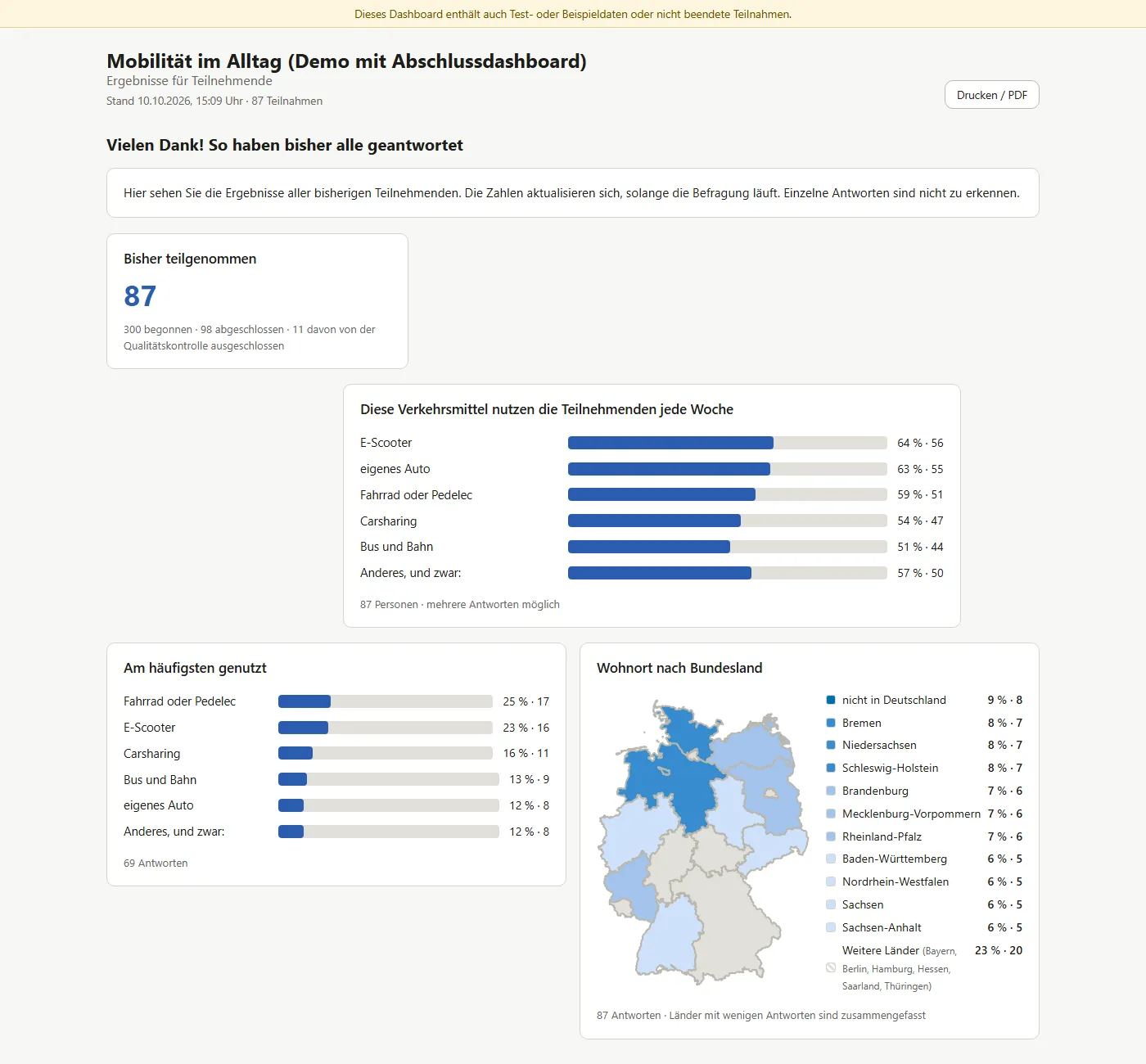Click the 'Bus und Bahn' bar in weekly usage chart
Screen dimensions: 1146x1064
[728, 547]
